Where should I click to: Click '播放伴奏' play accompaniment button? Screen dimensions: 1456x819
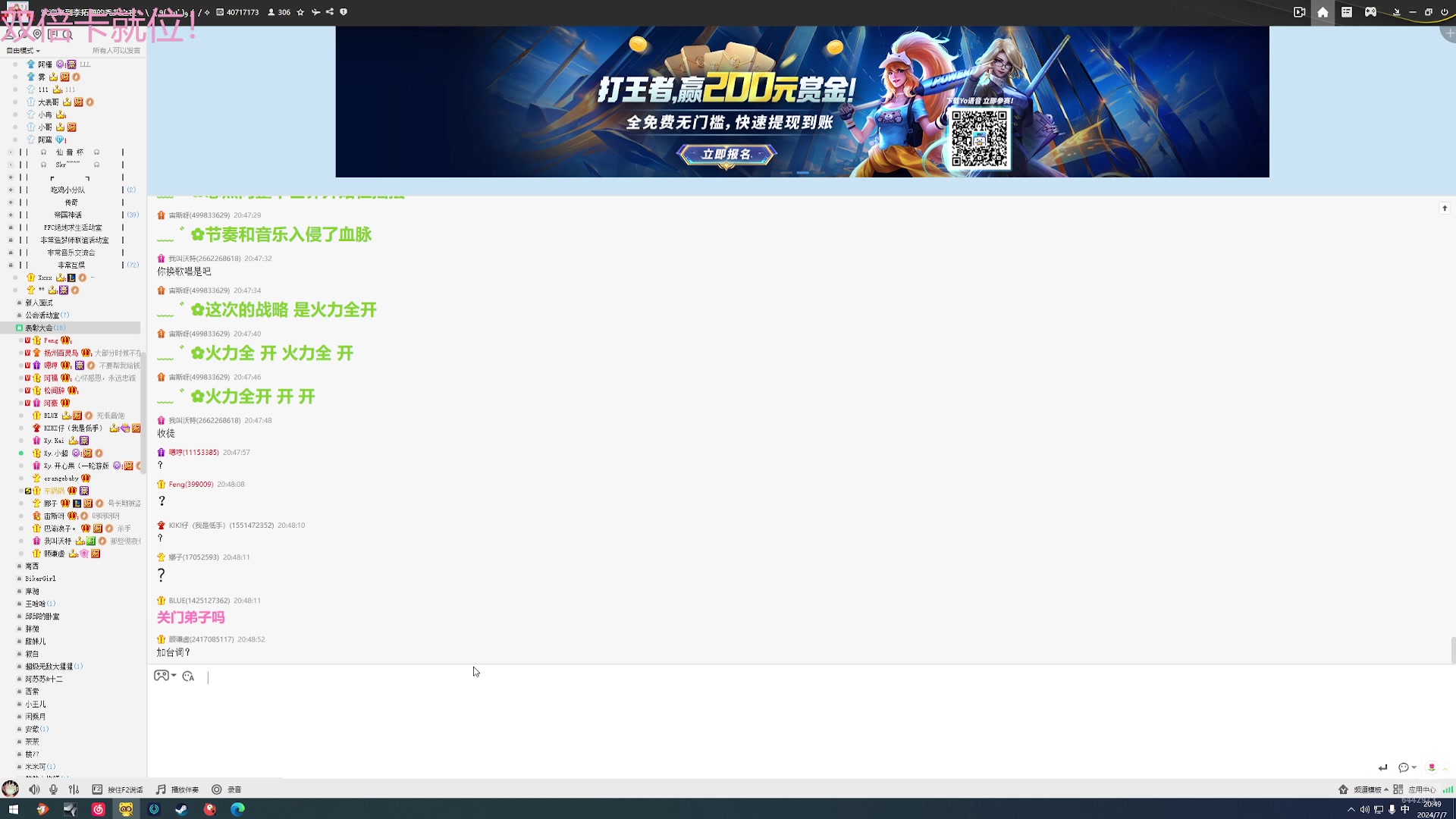(x=177, y=789)
